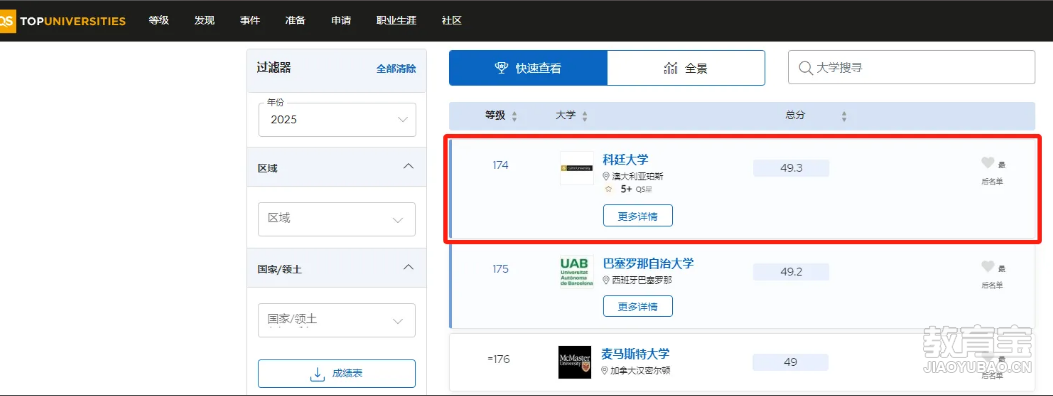The width and height of the screenshot is (1053, 396).
Task: Switch to the 全景 tab
Action: point(686,68)
